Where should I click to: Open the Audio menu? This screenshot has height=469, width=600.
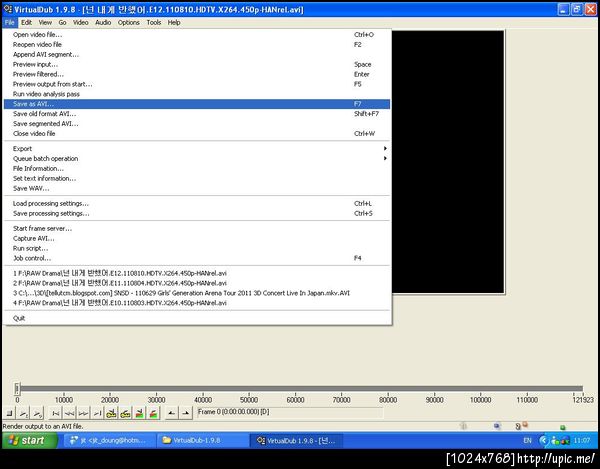click(x=103, y=23)
